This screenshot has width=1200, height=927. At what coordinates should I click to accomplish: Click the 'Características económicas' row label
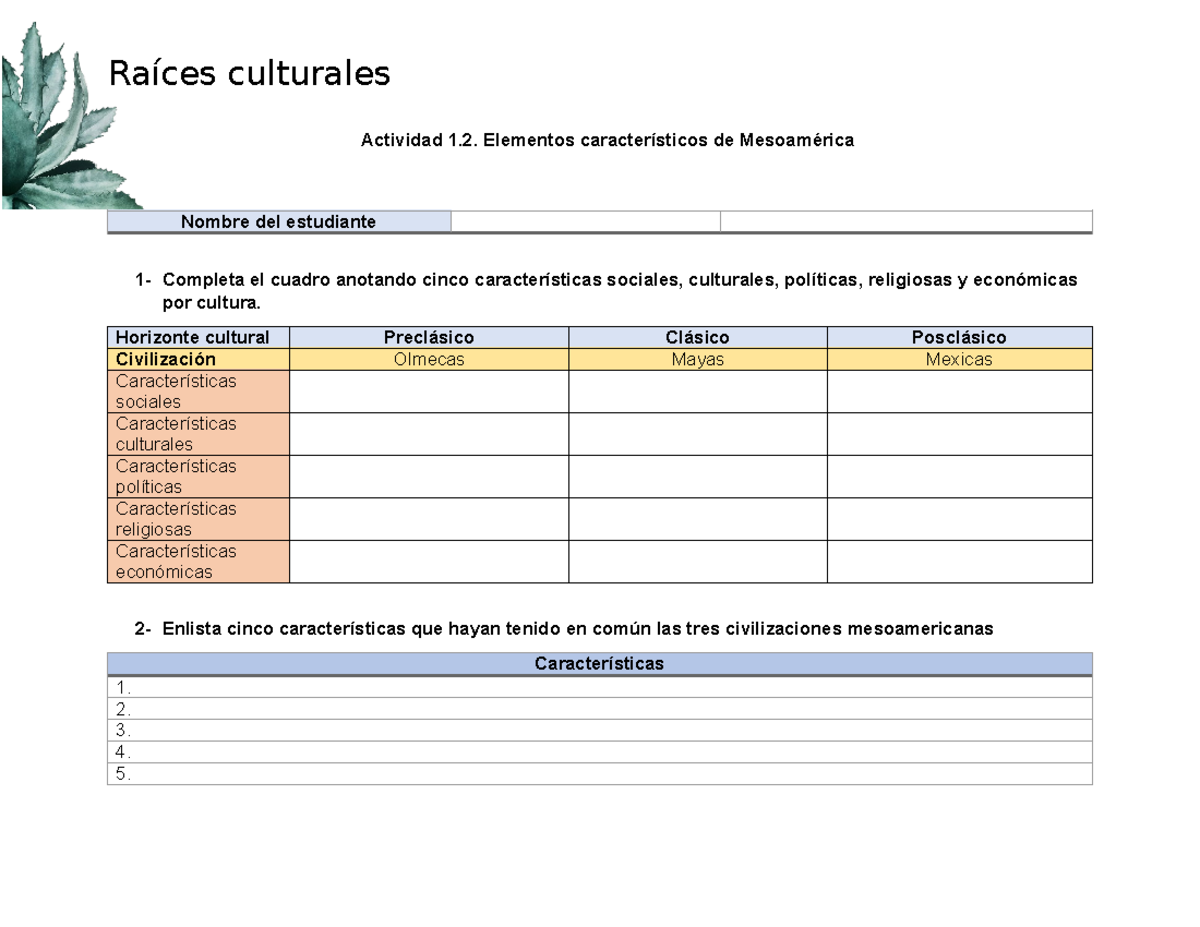(198, 561)
